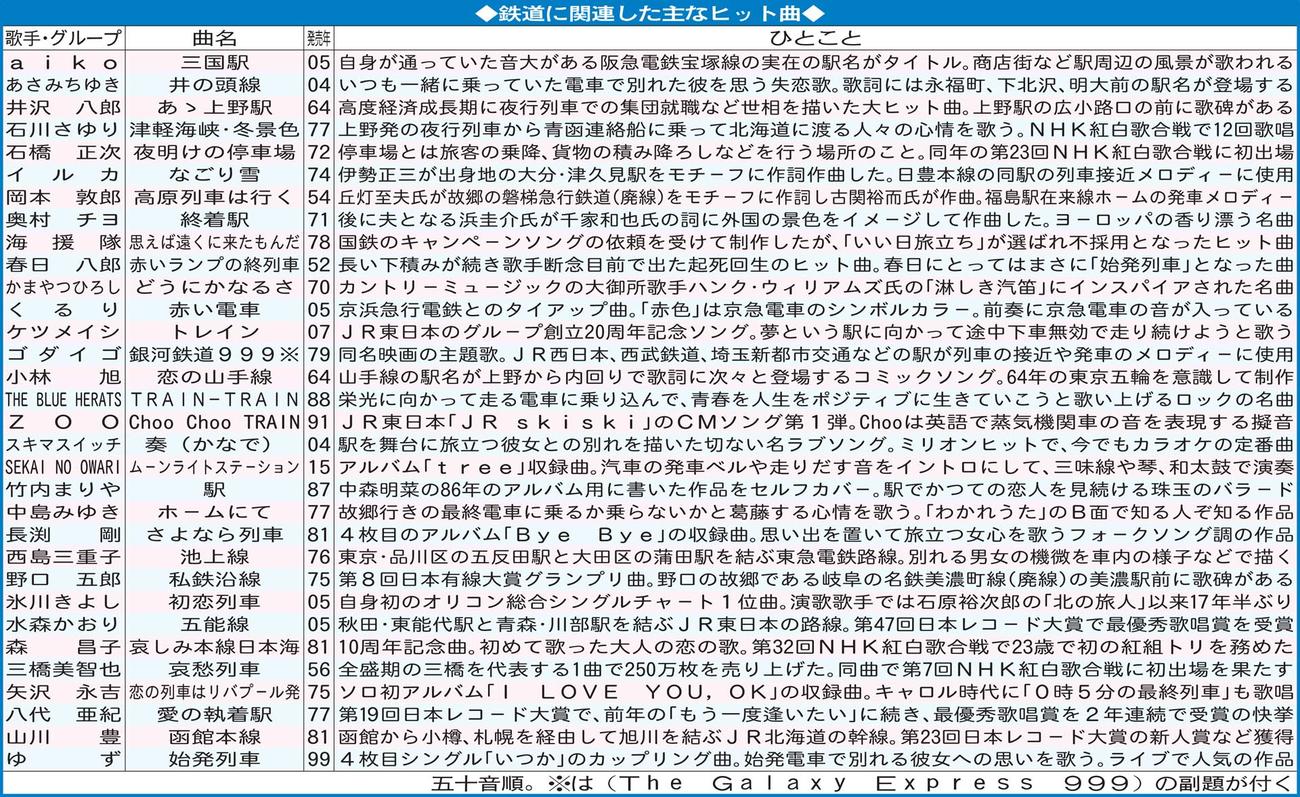The width and height of the screenshot is (1300, 797).
Task: Select artist 岡本敦郎
Action: point(63,197)
